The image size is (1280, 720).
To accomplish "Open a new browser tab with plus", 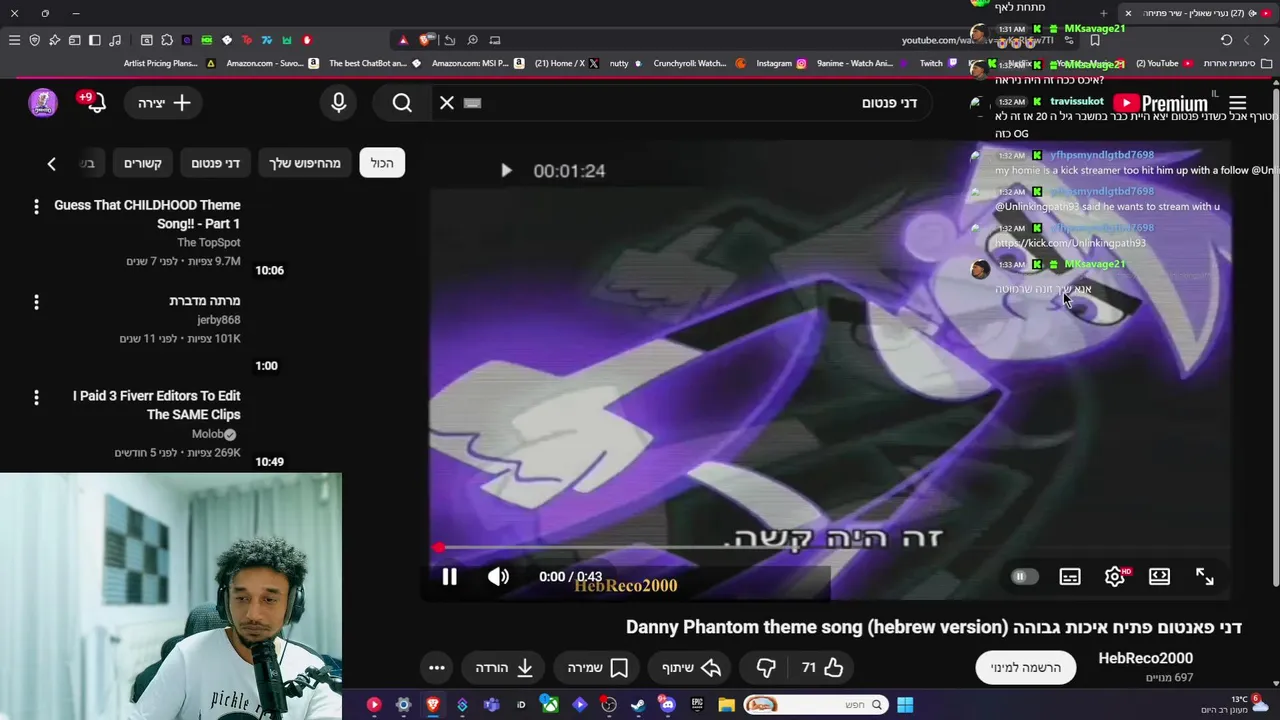I will pos(1104,13).
